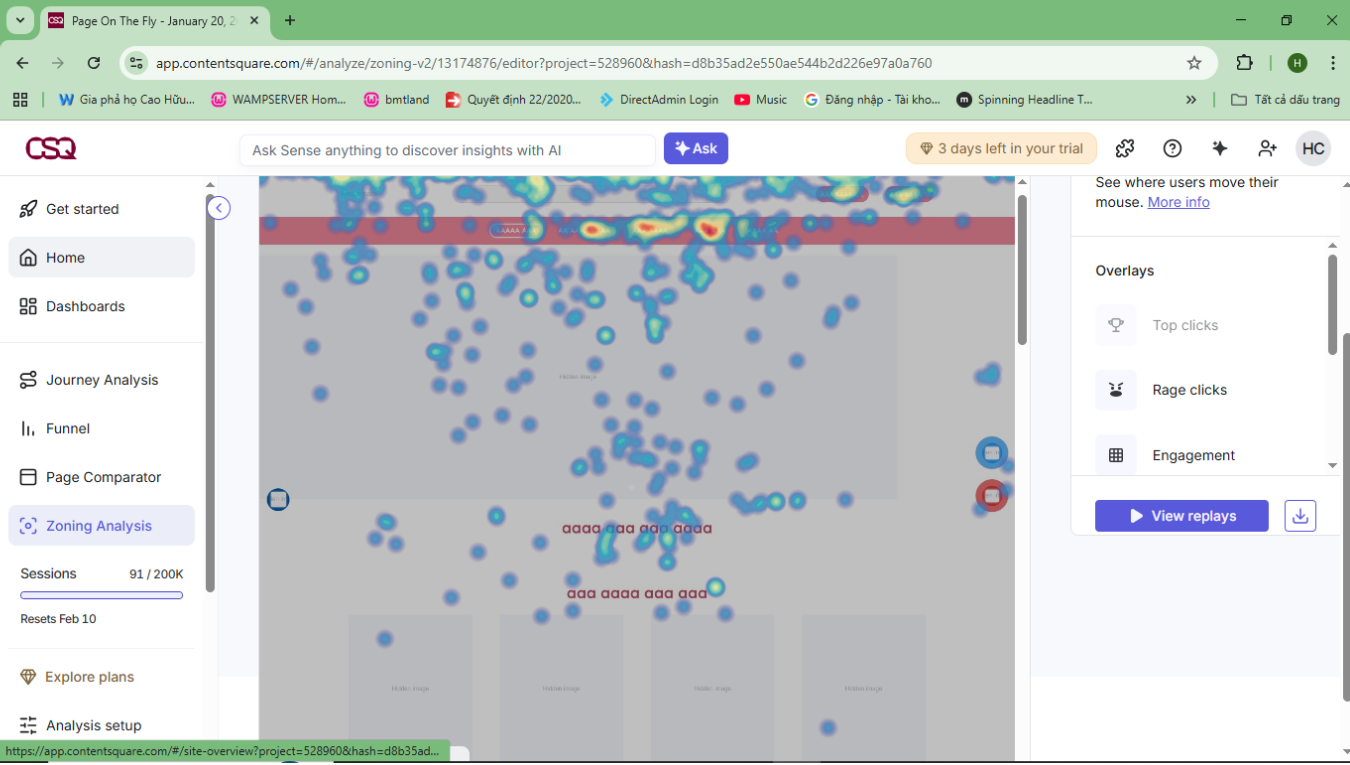Screen dimensions: 1350x765
Task: Open the Music bookmark
Action: click(x=761, y=100)
